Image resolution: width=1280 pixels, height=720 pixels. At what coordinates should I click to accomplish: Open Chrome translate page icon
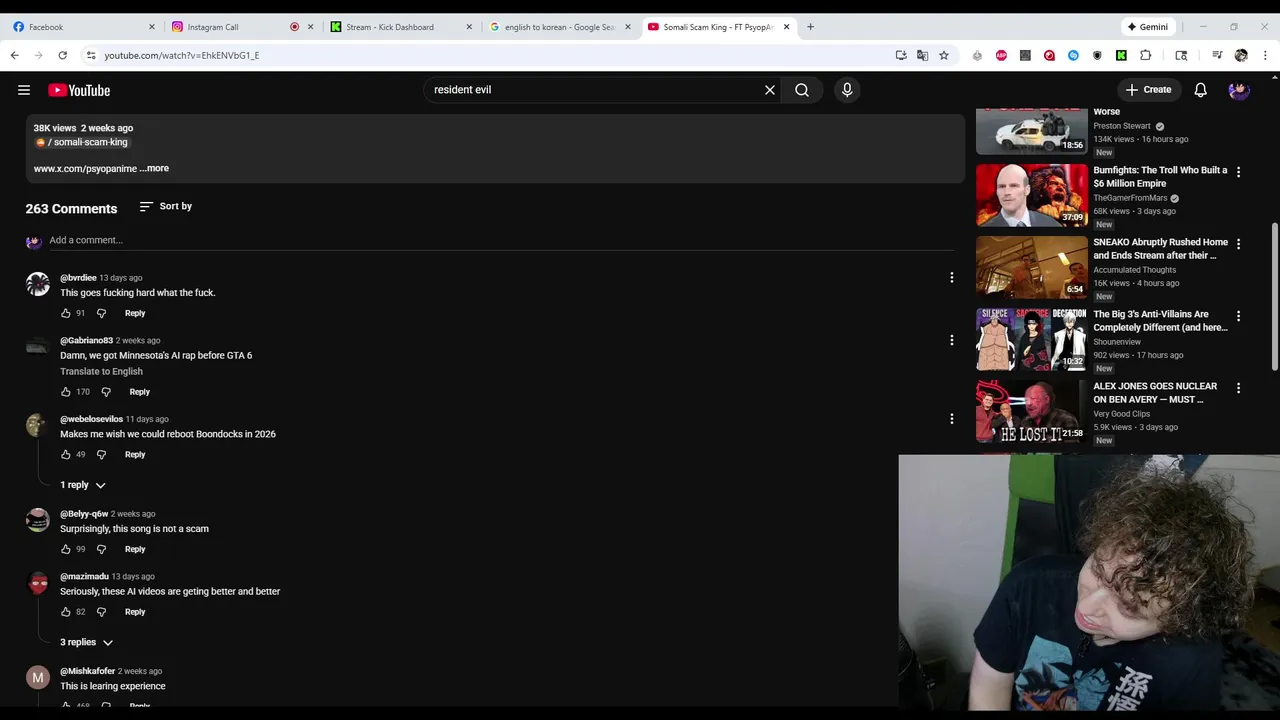click(922, 55)
